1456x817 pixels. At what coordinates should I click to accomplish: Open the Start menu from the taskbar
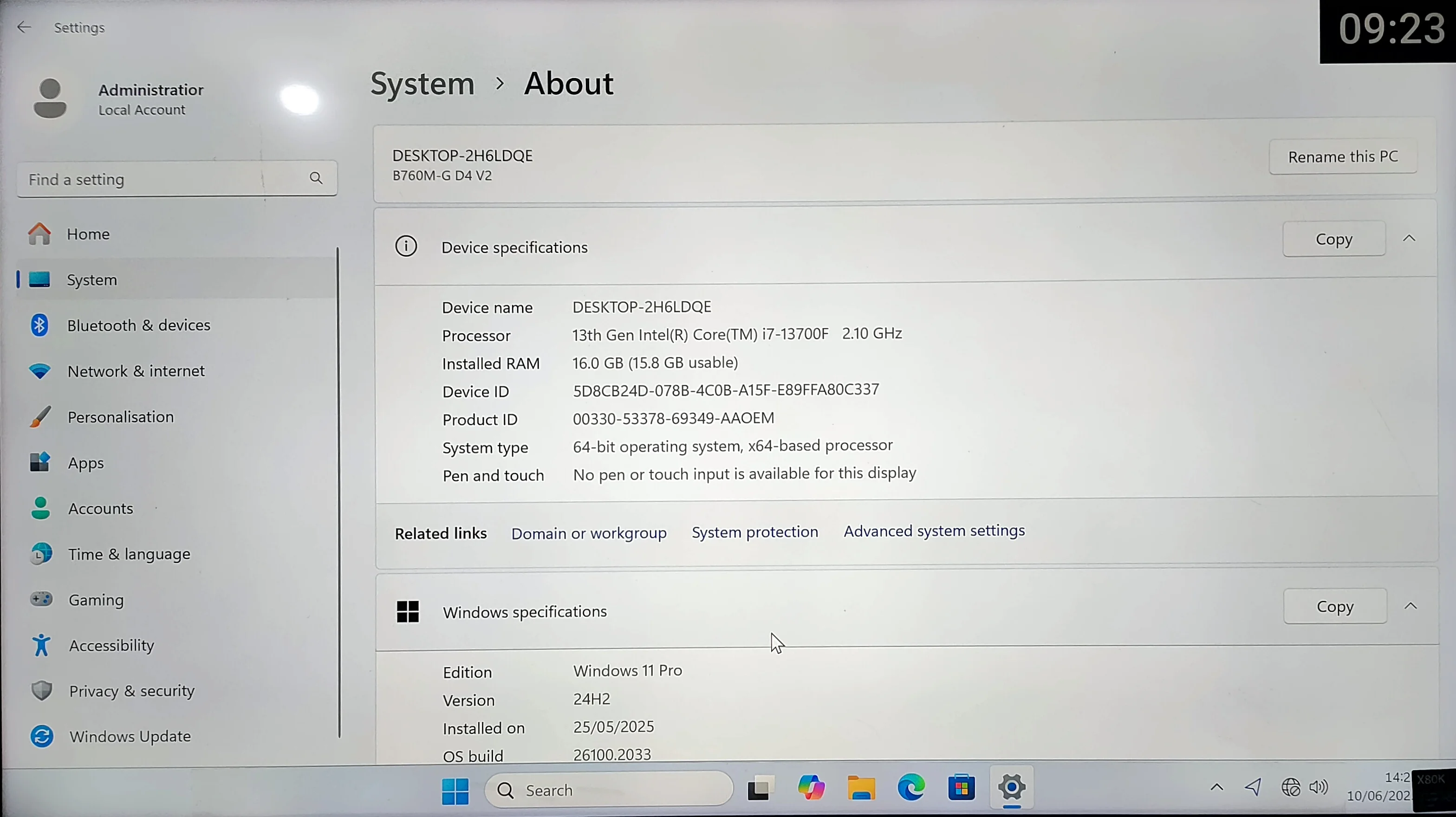455,791
